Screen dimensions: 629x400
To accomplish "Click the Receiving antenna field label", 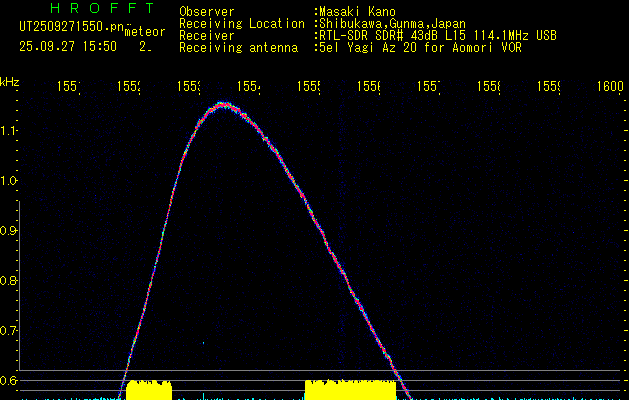I will tap(240, 47).
